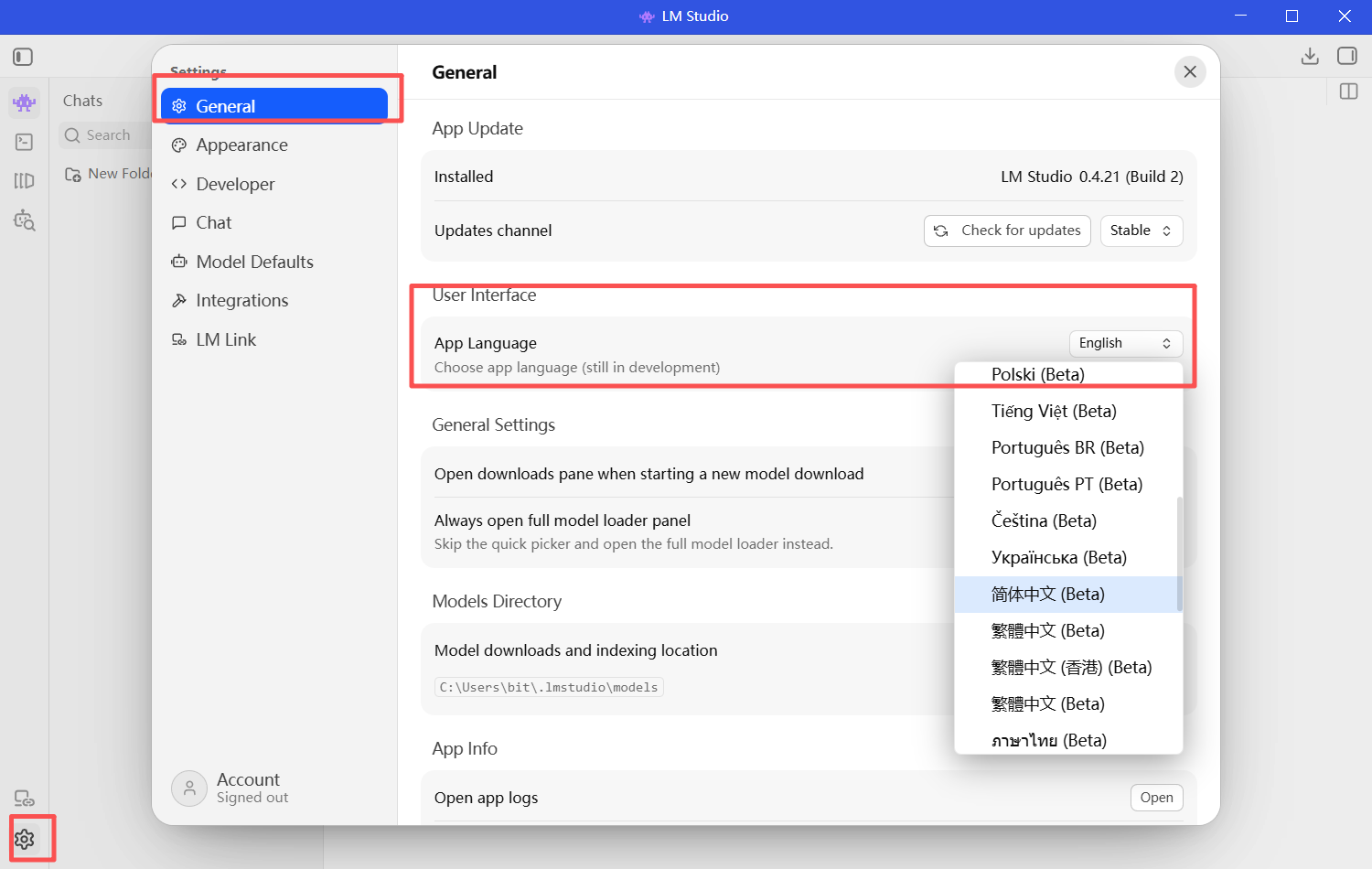Open the Developer settings section
This screenshot has height=869, width=1372.
coord(274,184)
